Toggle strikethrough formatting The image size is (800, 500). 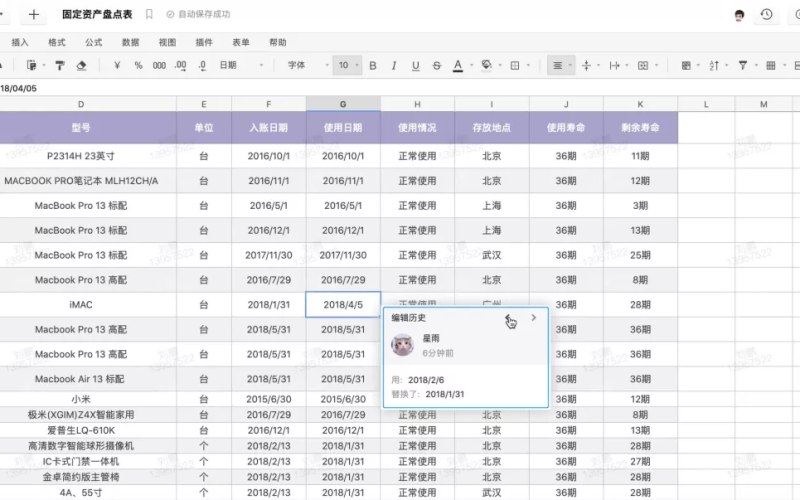(437, 65)
